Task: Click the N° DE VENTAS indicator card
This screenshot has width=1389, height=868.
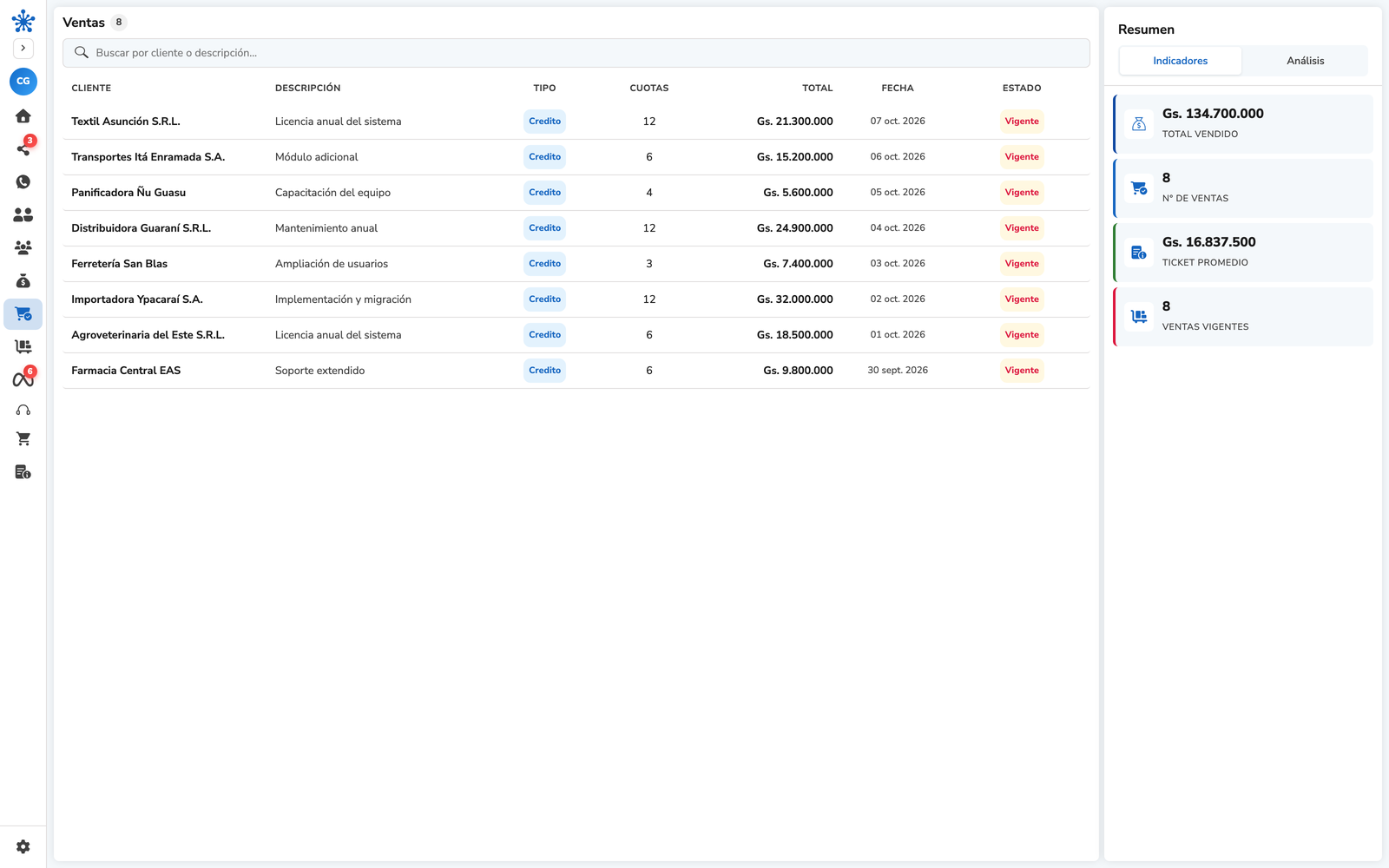Action: tap(1243, 188)
